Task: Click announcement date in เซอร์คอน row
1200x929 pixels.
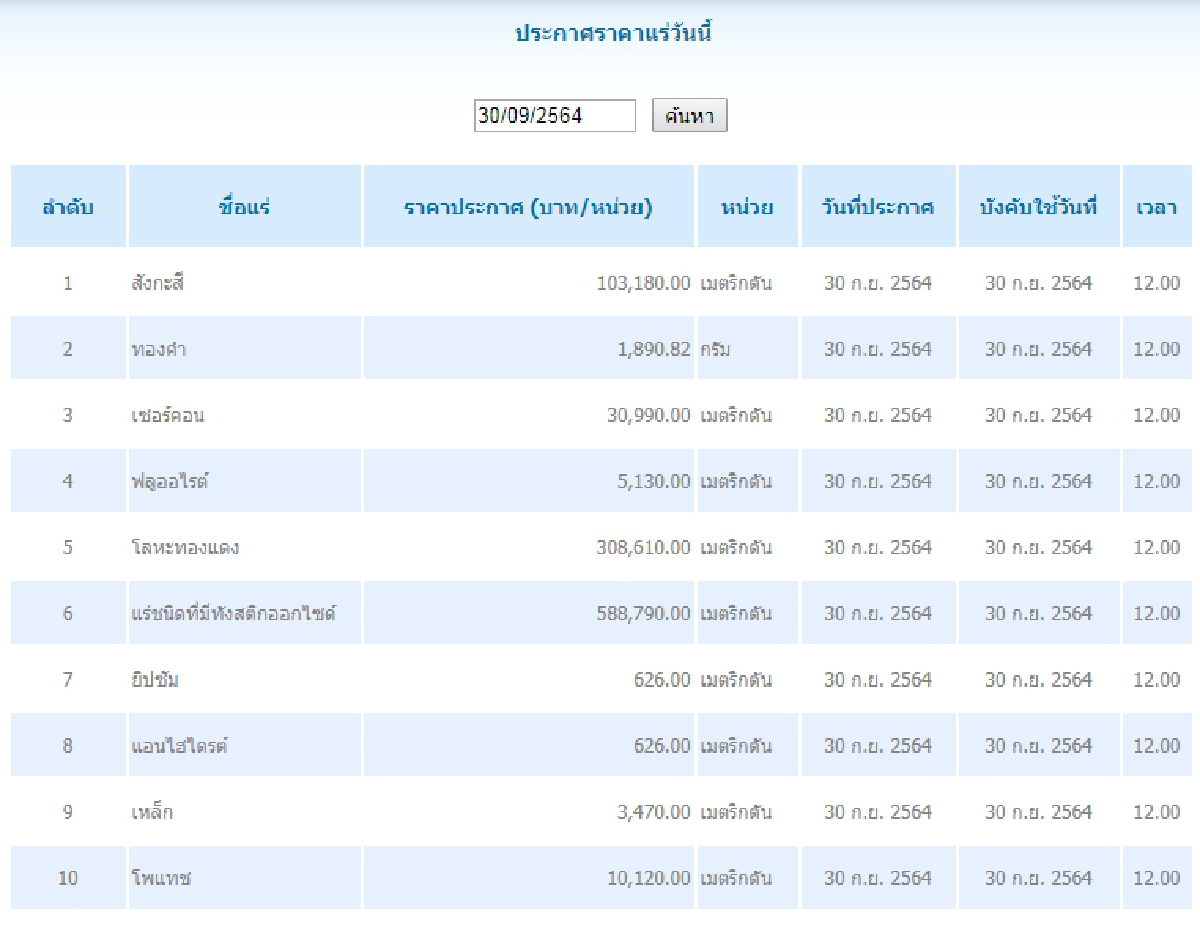Action: (878, 415)
